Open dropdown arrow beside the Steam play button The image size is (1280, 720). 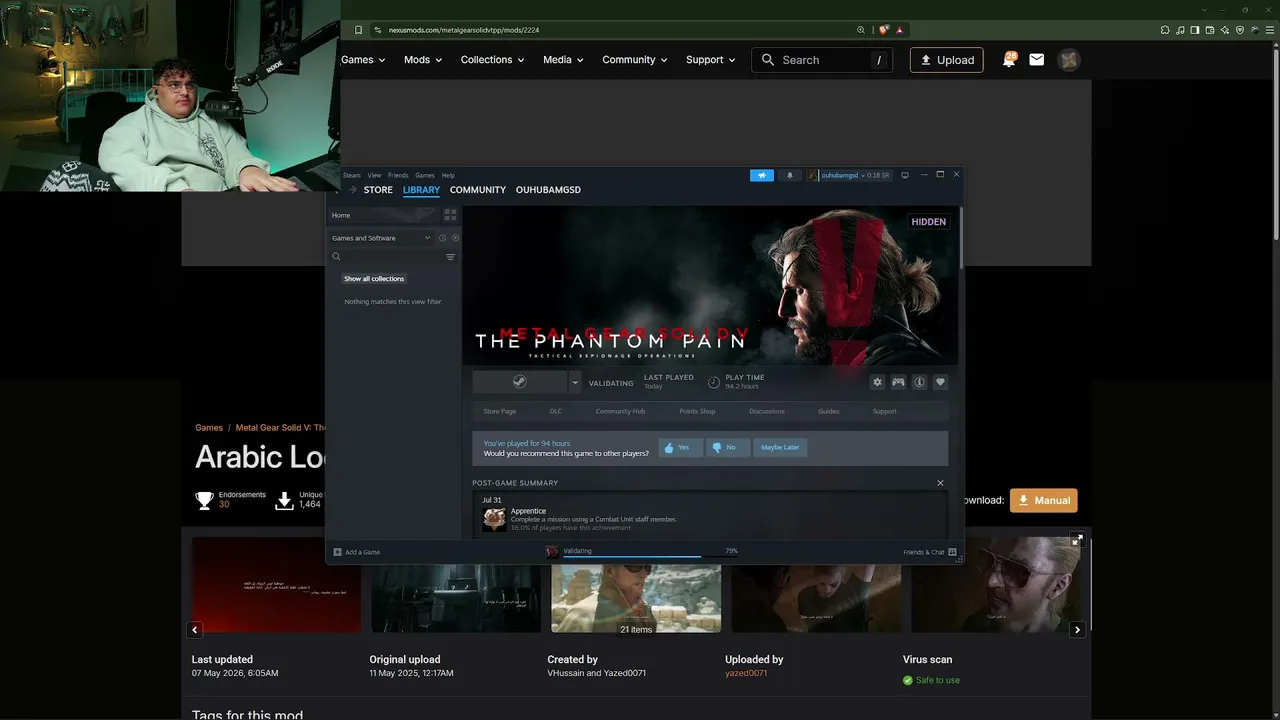point(575,382)
